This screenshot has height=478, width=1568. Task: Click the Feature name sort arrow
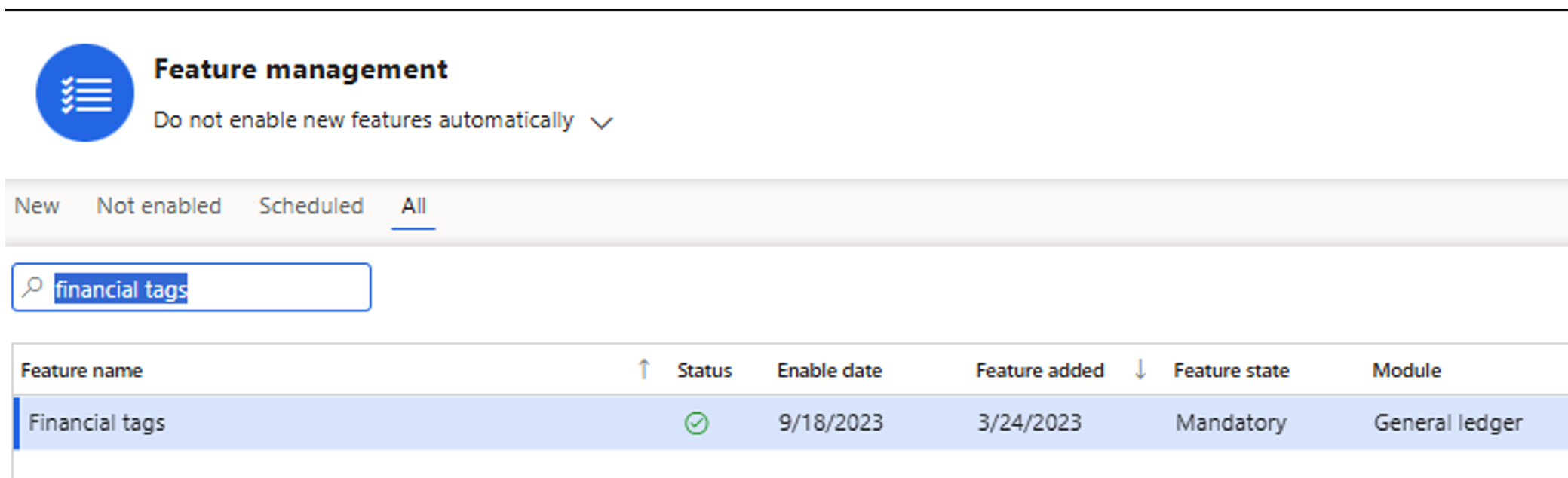coord(643,369)
